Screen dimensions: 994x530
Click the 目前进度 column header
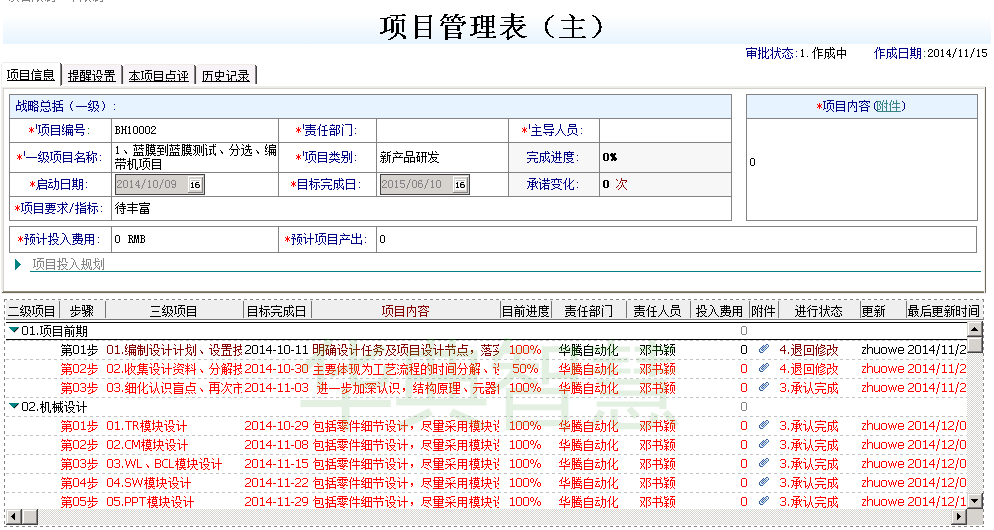[526, 311]
